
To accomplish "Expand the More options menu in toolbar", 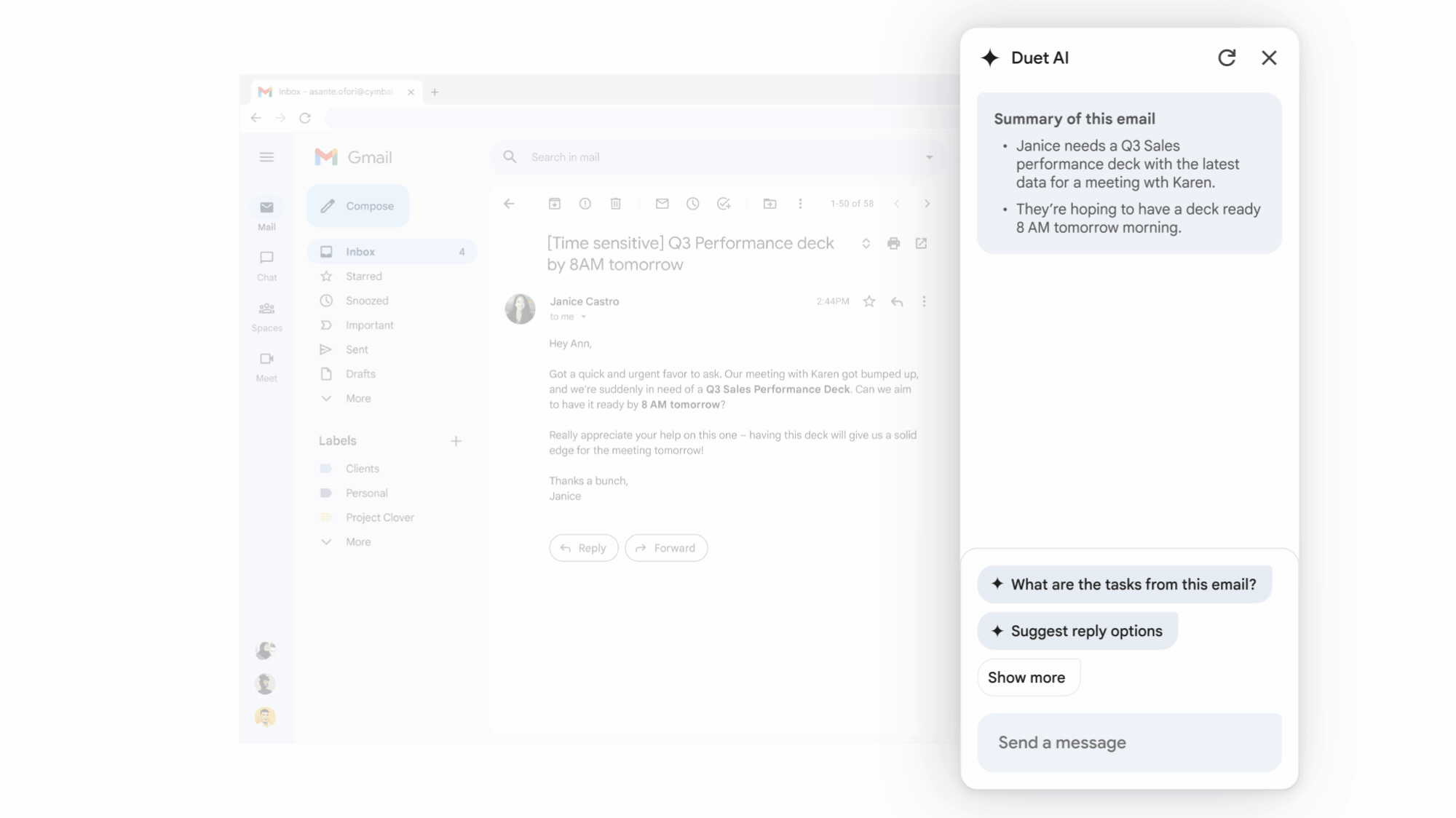I will [799, 204].
